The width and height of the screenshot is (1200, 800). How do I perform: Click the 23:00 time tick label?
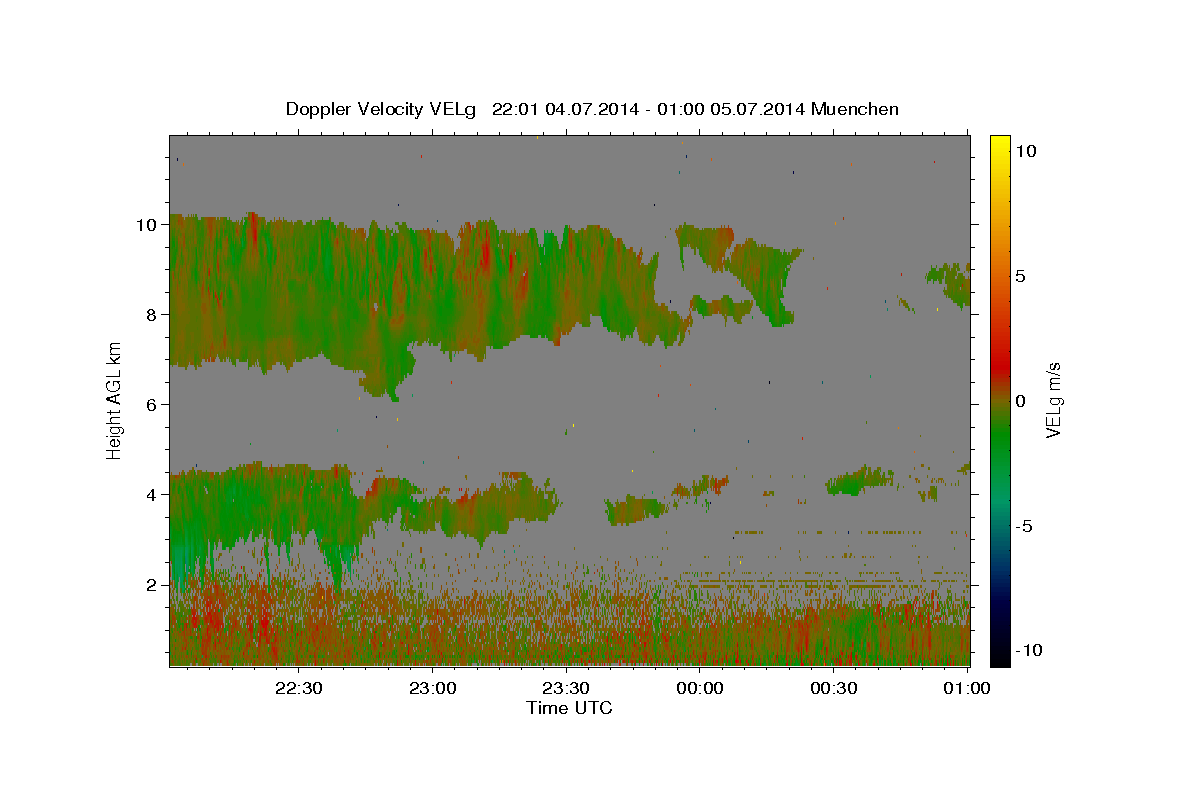tap(433, 688)
